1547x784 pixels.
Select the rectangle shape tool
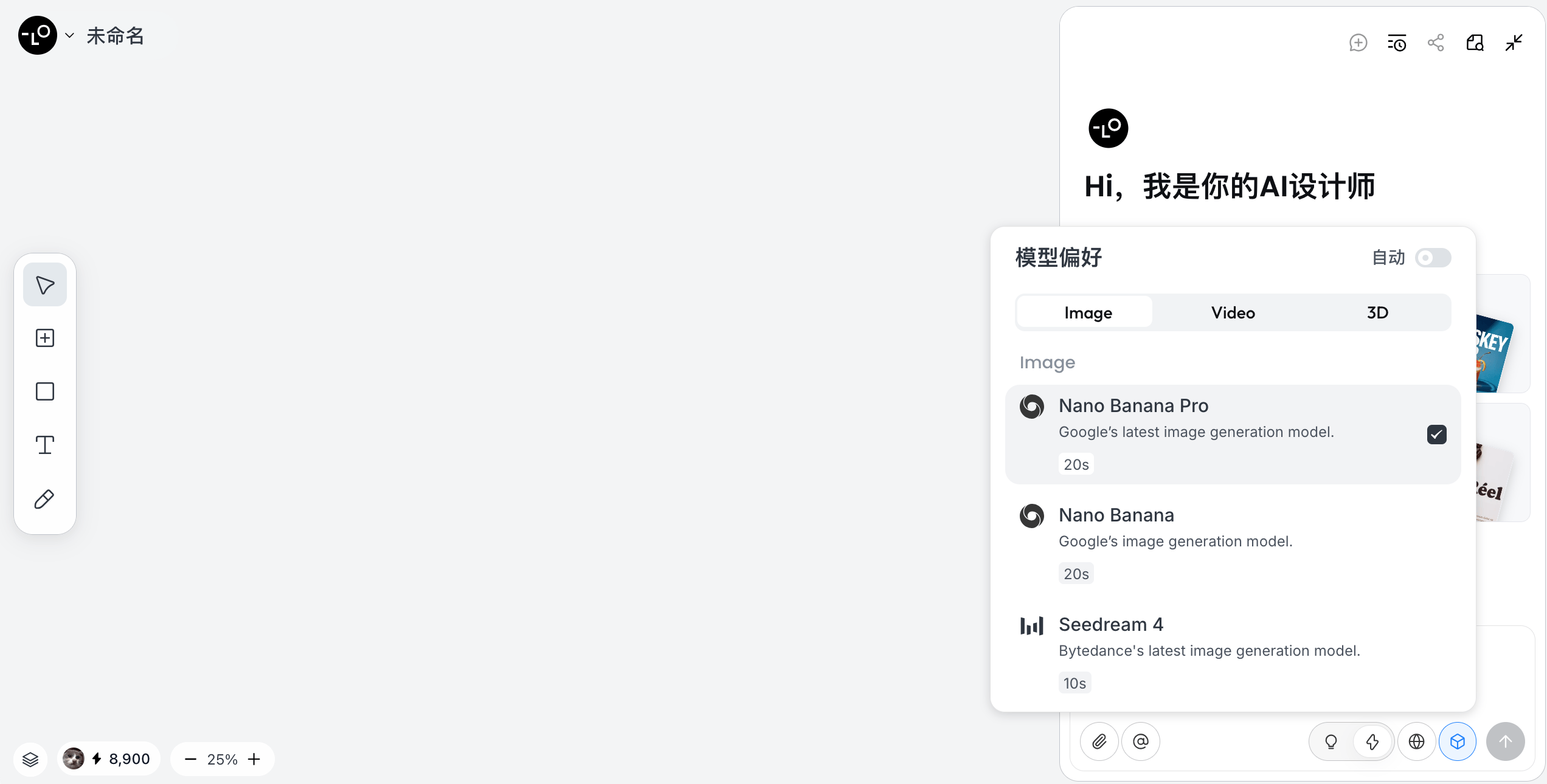tap(45, 391)
